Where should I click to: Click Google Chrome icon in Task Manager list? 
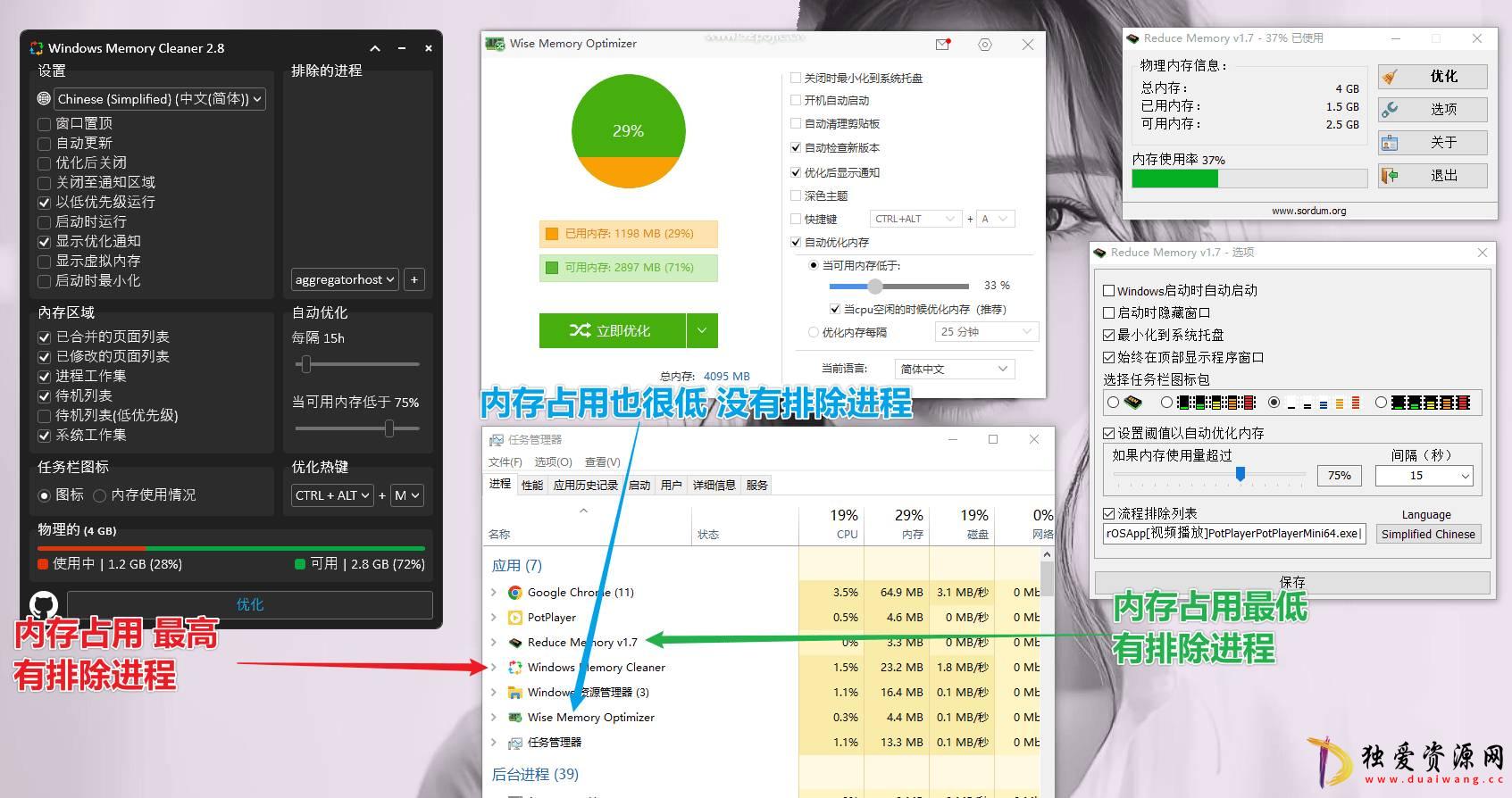[x=514, y=593]
